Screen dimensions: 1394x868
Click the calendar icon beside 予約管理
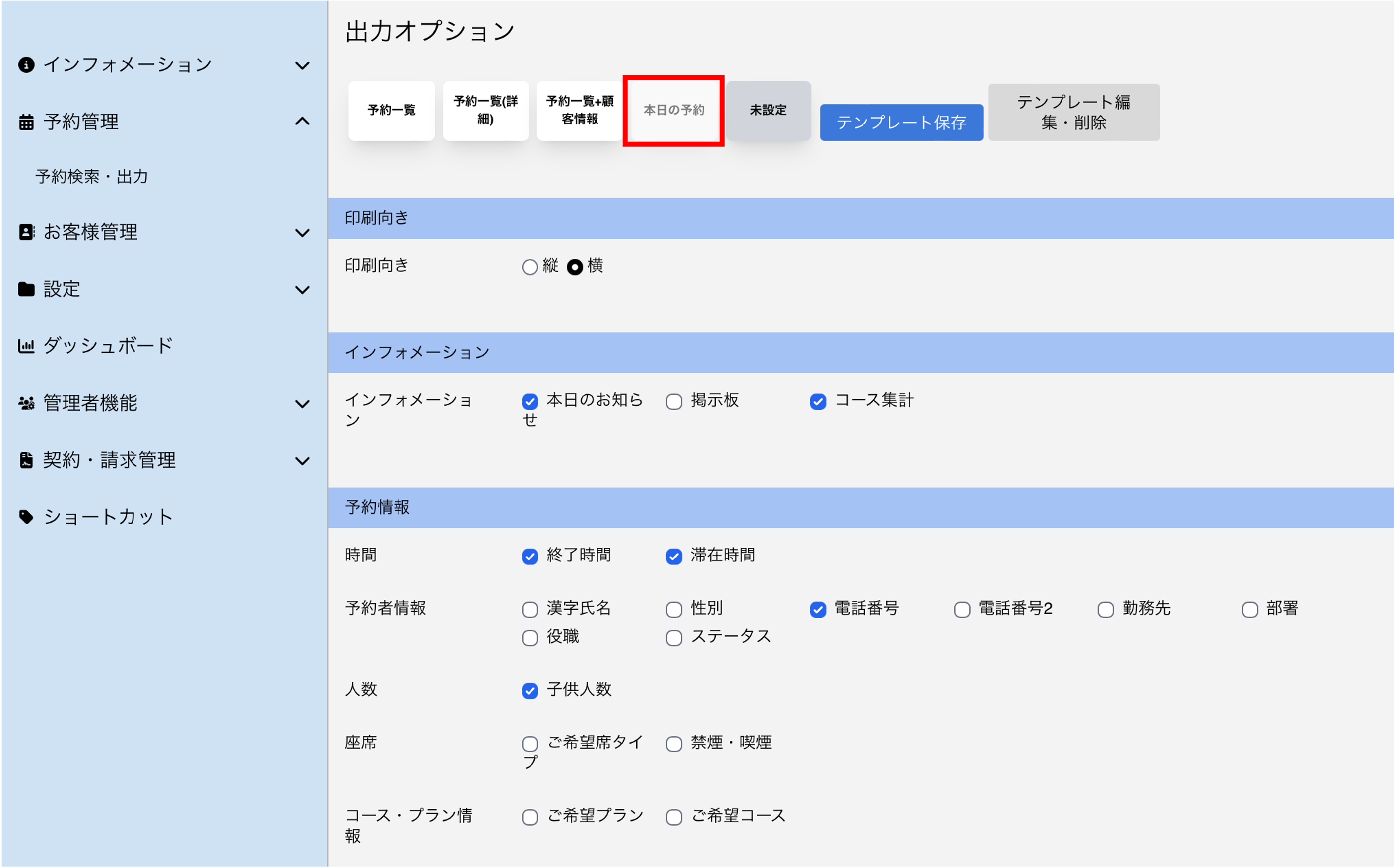[26, 122]
